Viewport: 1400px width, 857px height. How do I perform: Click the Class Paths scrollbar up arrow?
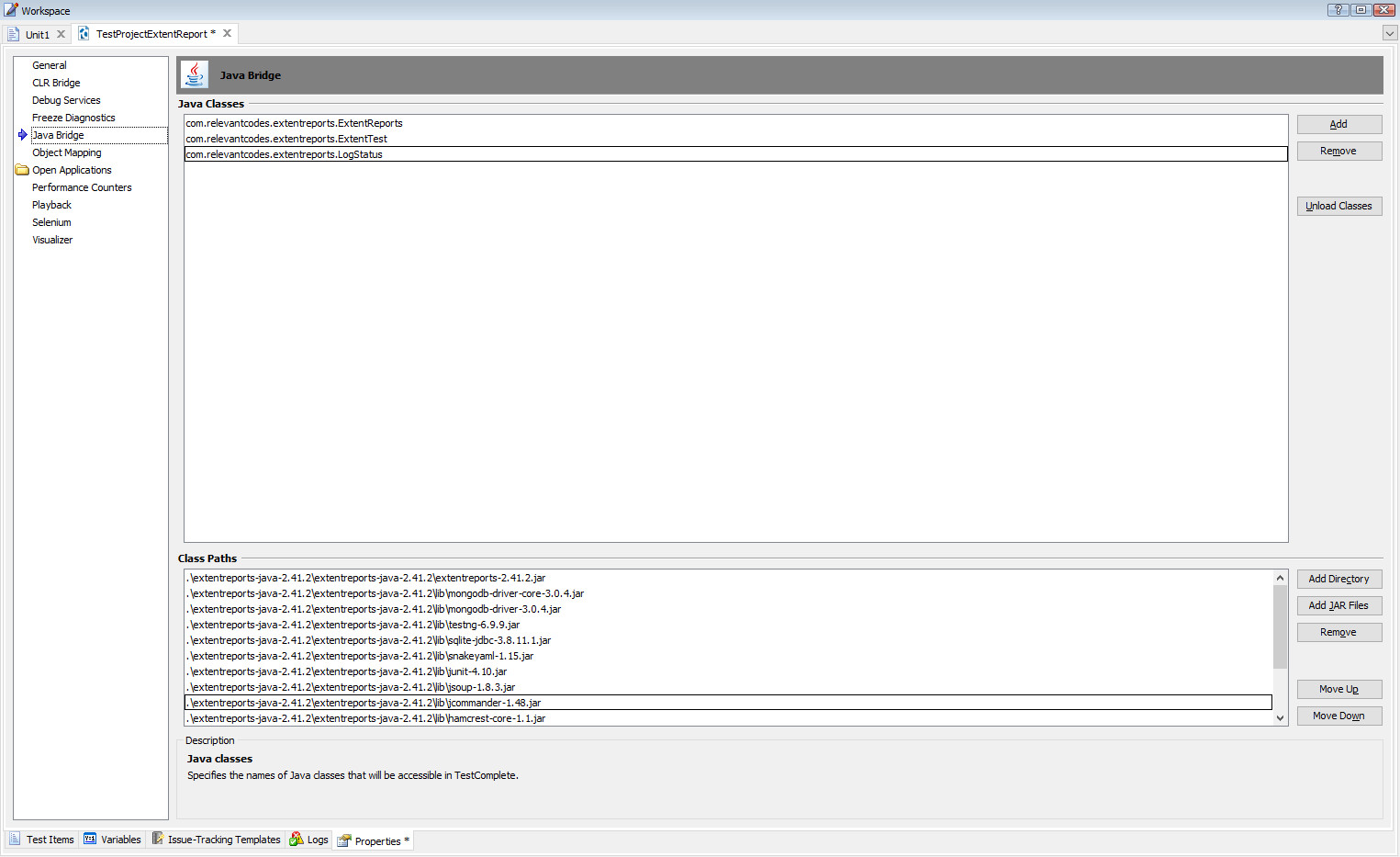click(1280, 577)
